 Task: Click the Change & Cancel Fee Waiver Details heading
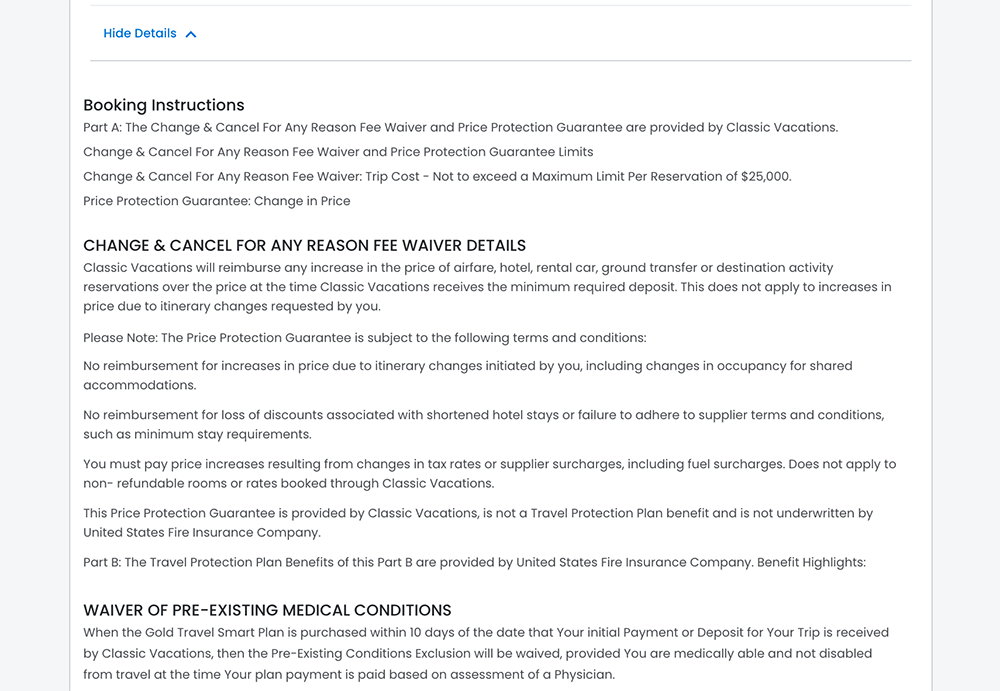tap(304, 246)
